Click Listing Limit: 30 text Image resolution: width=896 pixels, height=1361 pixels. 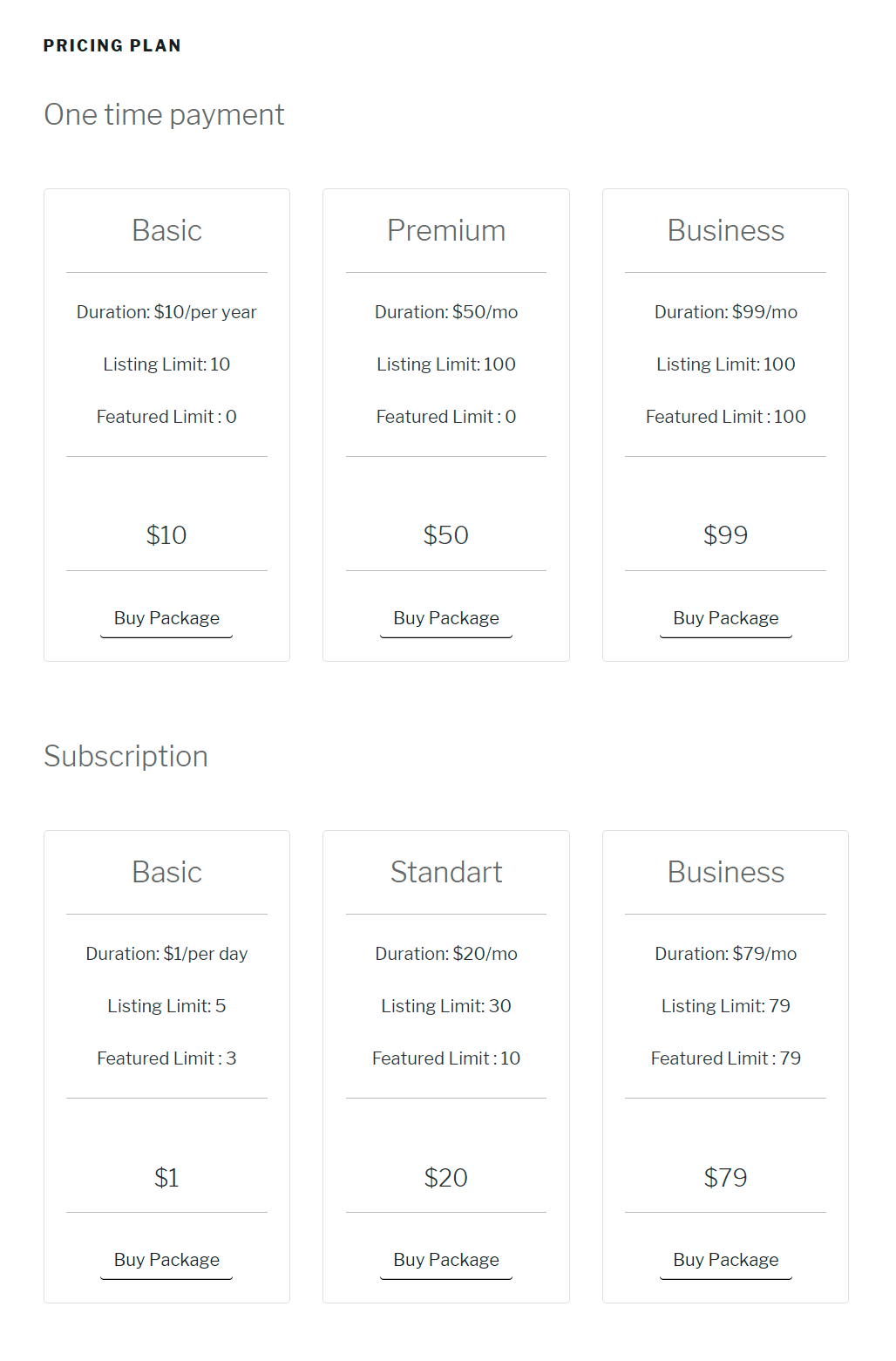coord(445,1006)
